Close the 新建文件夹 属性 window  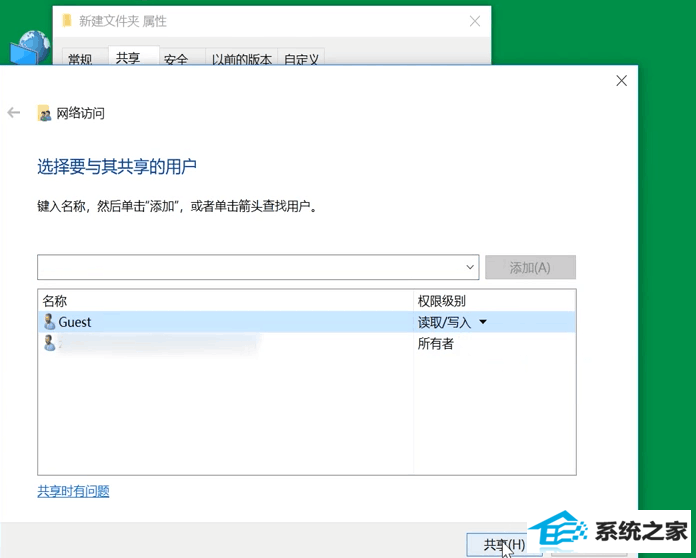[475, 21]
